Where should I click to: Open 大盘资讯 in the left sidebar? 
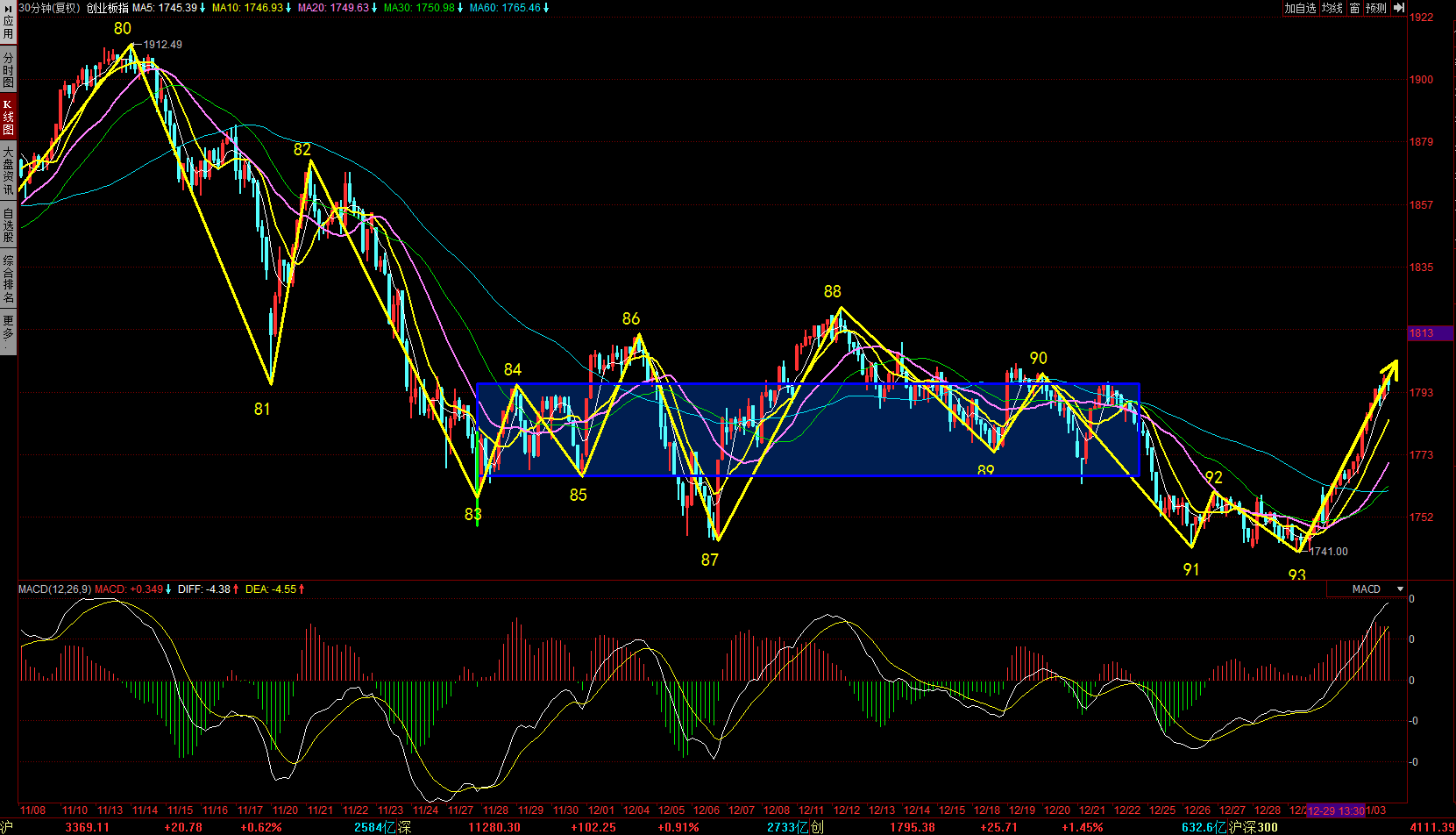(8, 172)
